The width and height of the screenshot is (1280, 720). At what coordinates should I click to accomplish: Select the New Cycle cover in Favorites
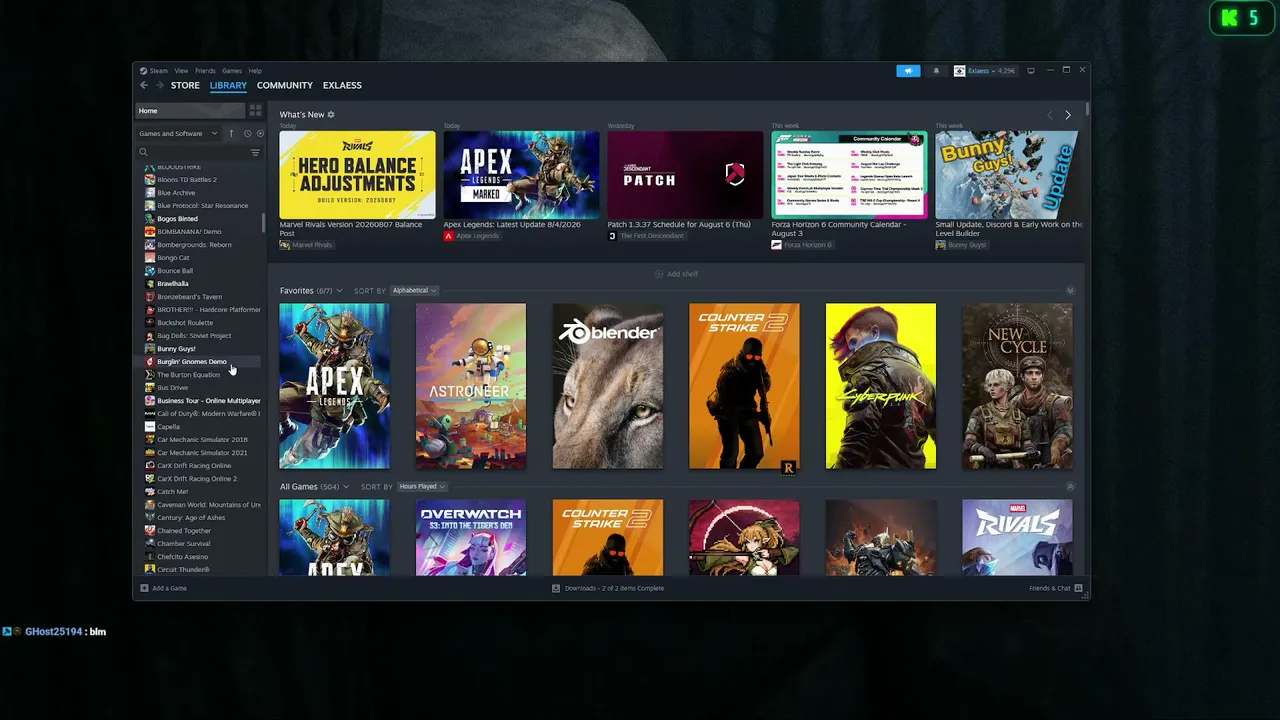[x=1017, y=386]
